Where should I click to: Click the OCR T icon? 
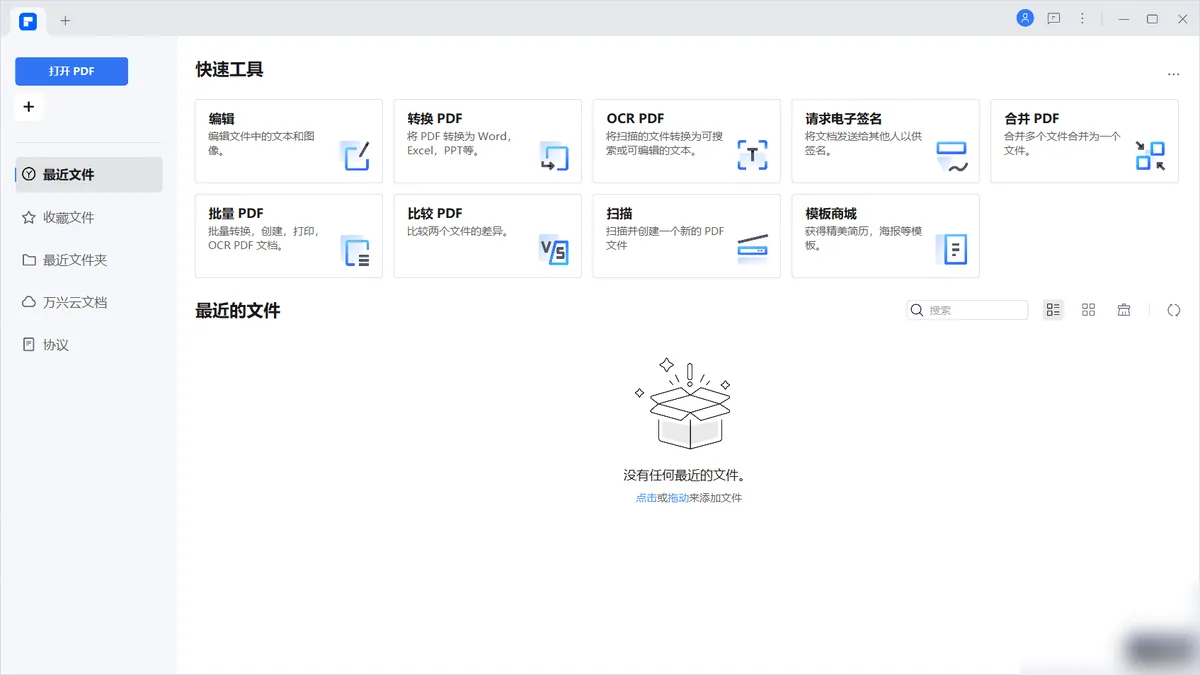(x=753, y=155)
